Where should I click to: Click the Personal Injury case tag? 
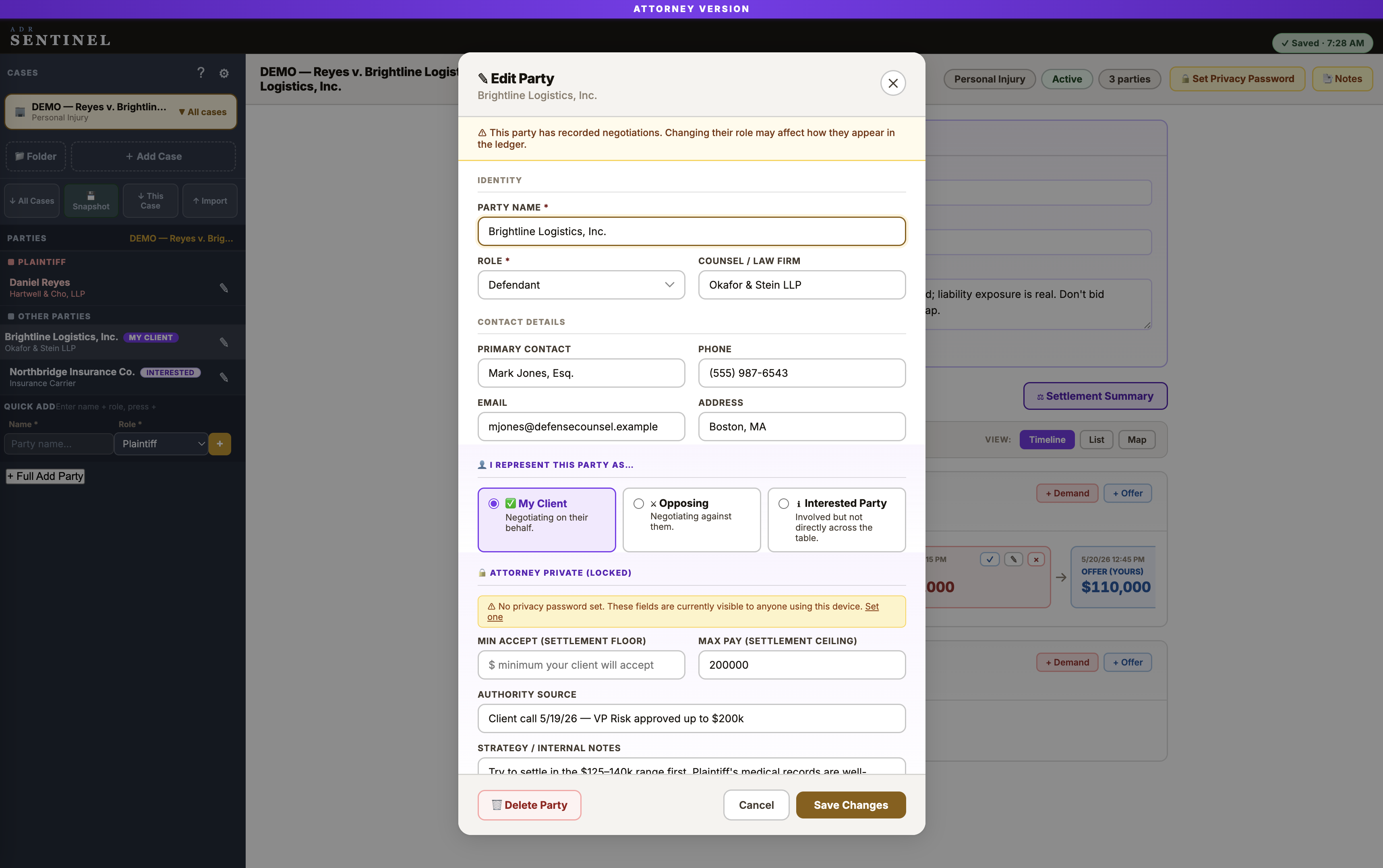[989, 79]
